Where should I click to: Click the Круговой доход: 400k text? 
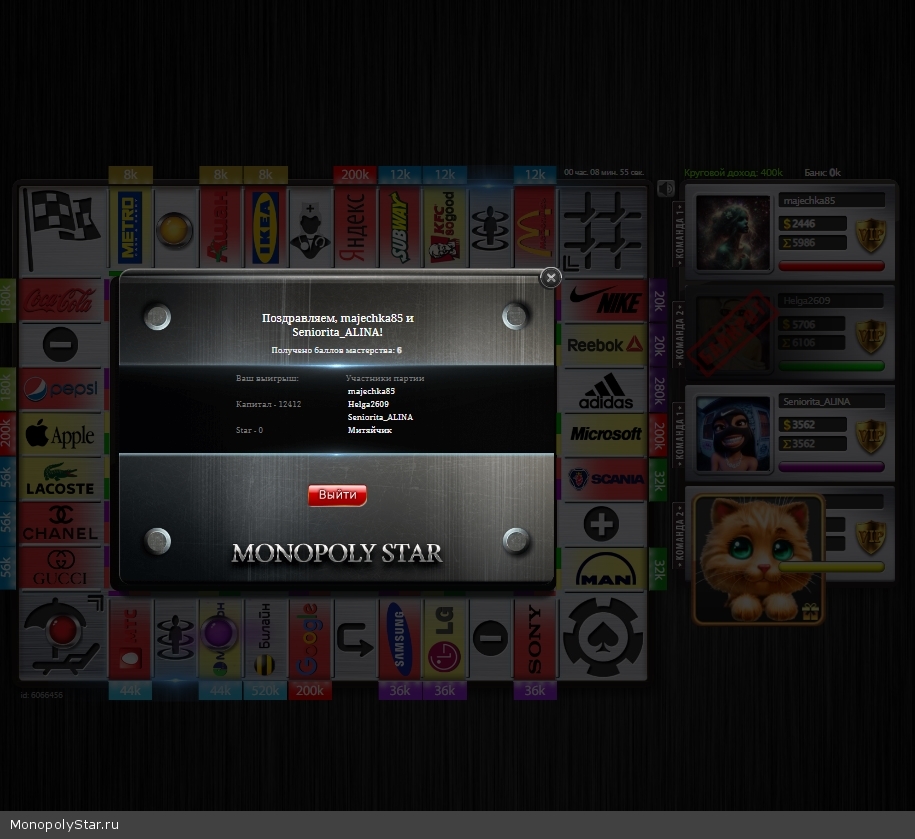click(734, 173)
